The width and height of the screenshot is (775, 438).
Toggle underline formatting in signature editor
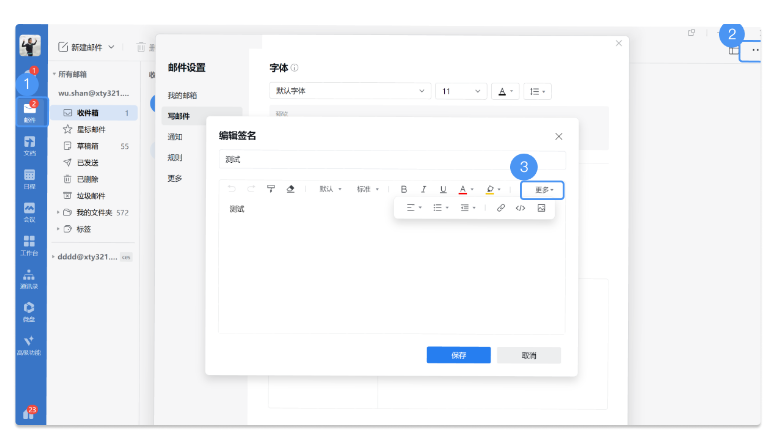(443, 189)
